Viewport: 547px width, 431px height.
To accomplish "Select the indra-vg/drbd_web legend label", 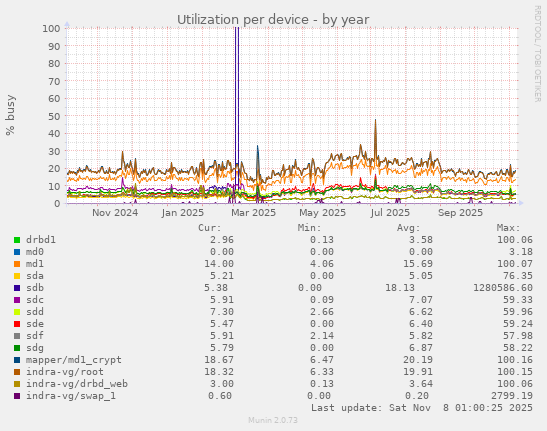I will [77, 384].
